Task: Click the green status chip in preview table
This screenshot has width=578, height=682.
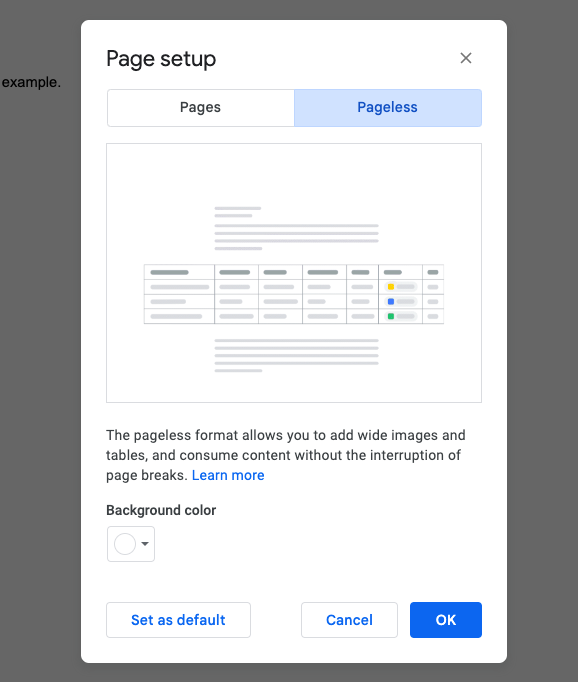Action: click(x=401, y=316)
